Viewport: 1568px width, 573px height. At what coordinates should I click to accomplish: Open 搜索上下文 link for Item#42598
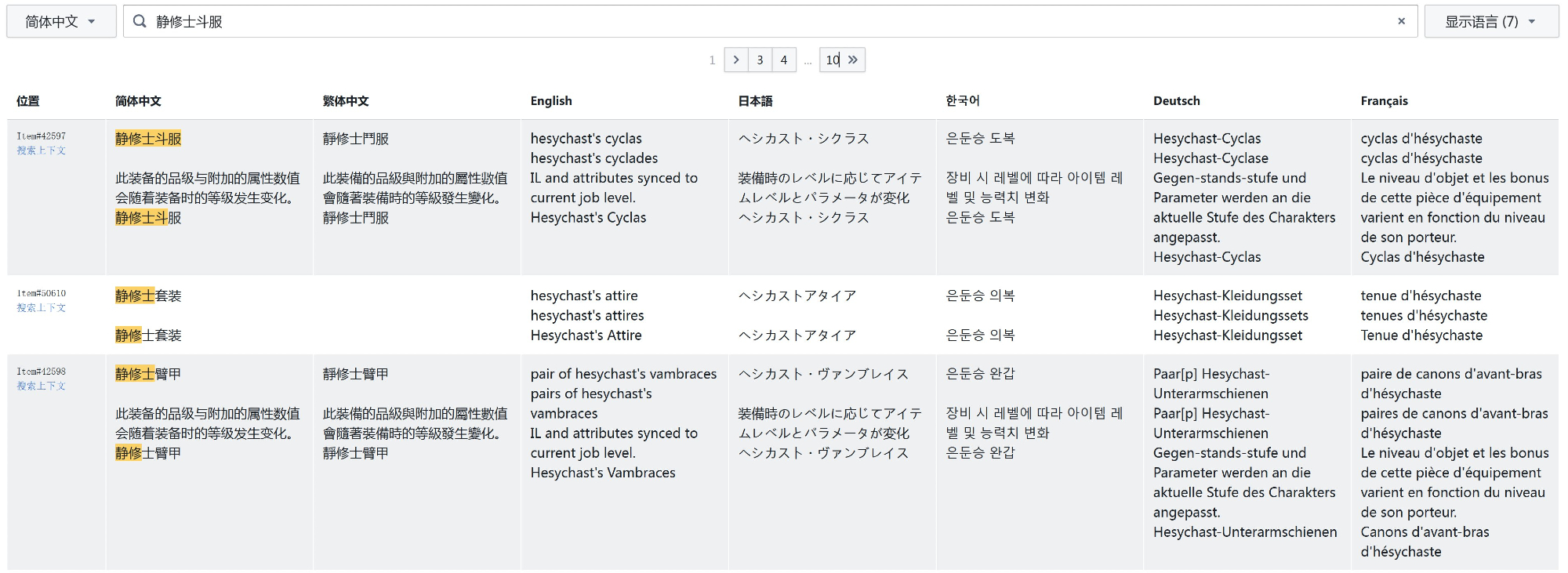(x=42, y=386)
